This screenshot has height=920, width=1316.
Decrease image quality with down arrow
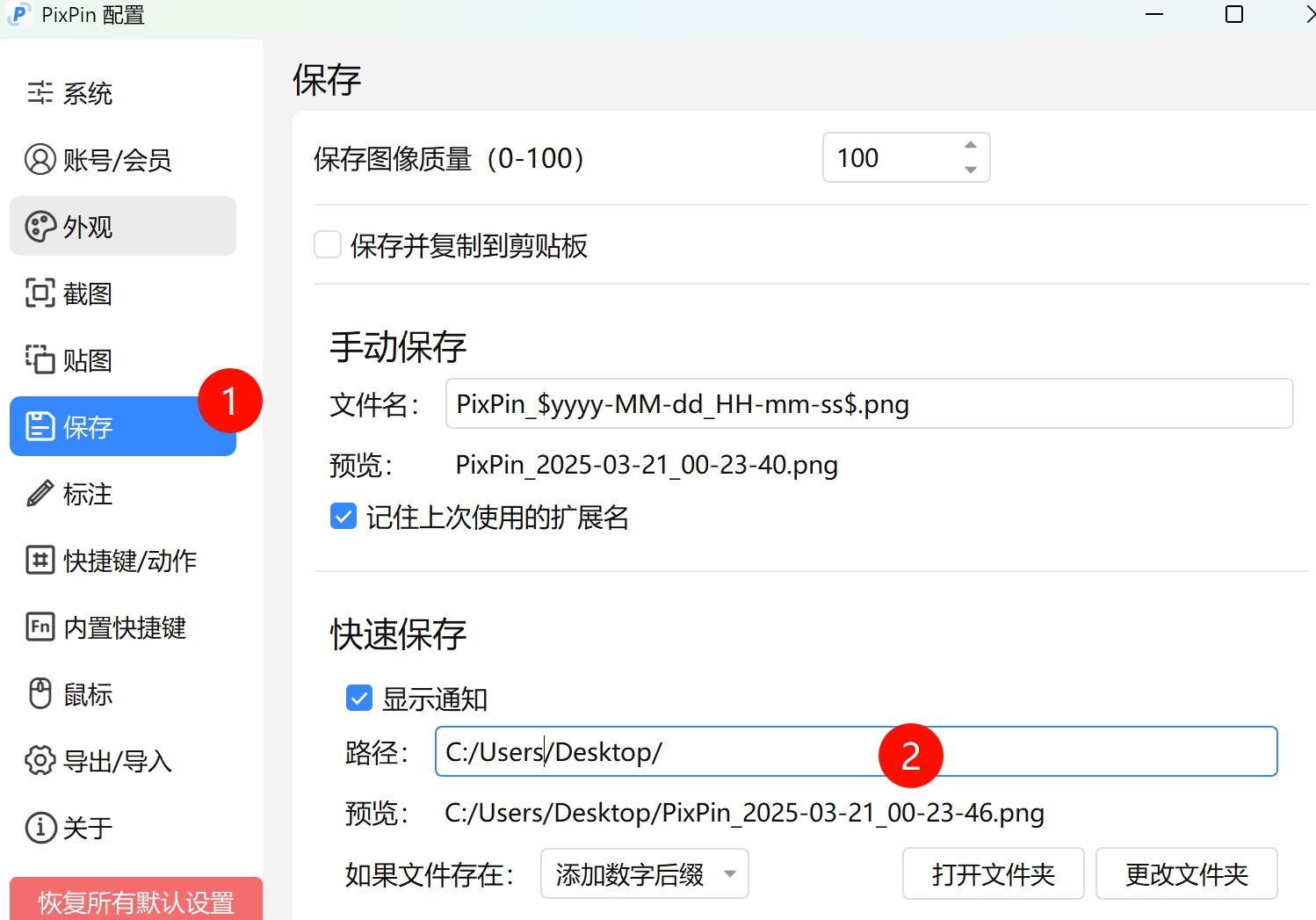click(970, 170)
